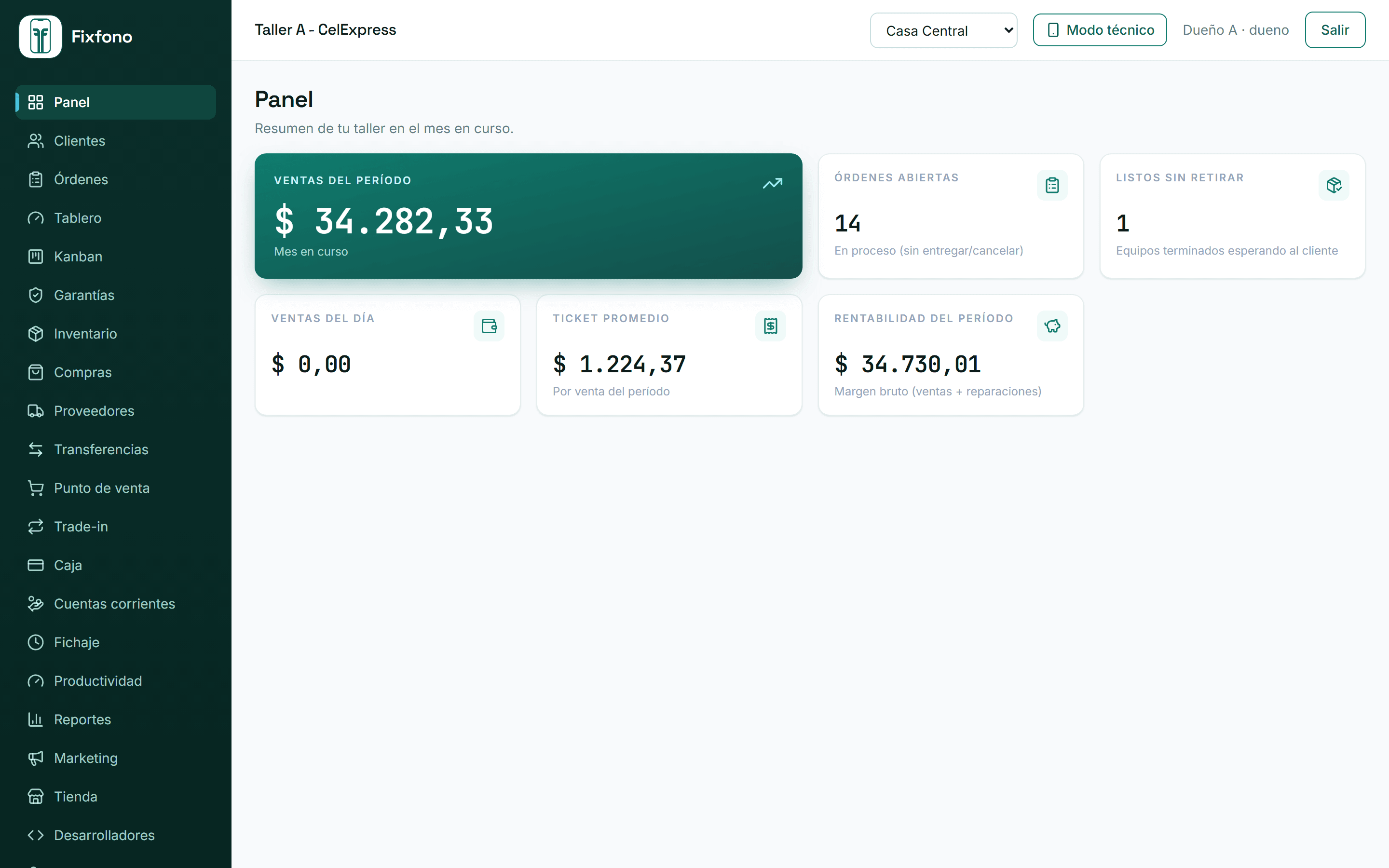Image resolution: width=1389 pixels, height=868 pixels.
Task: Click the Fichaje clock icon
Action: coord(36,642)
